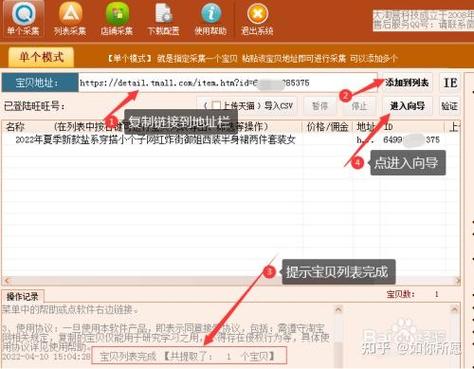The image size is (474, 369).
Task: Click 导入CSV button
Action: [278, 106]
